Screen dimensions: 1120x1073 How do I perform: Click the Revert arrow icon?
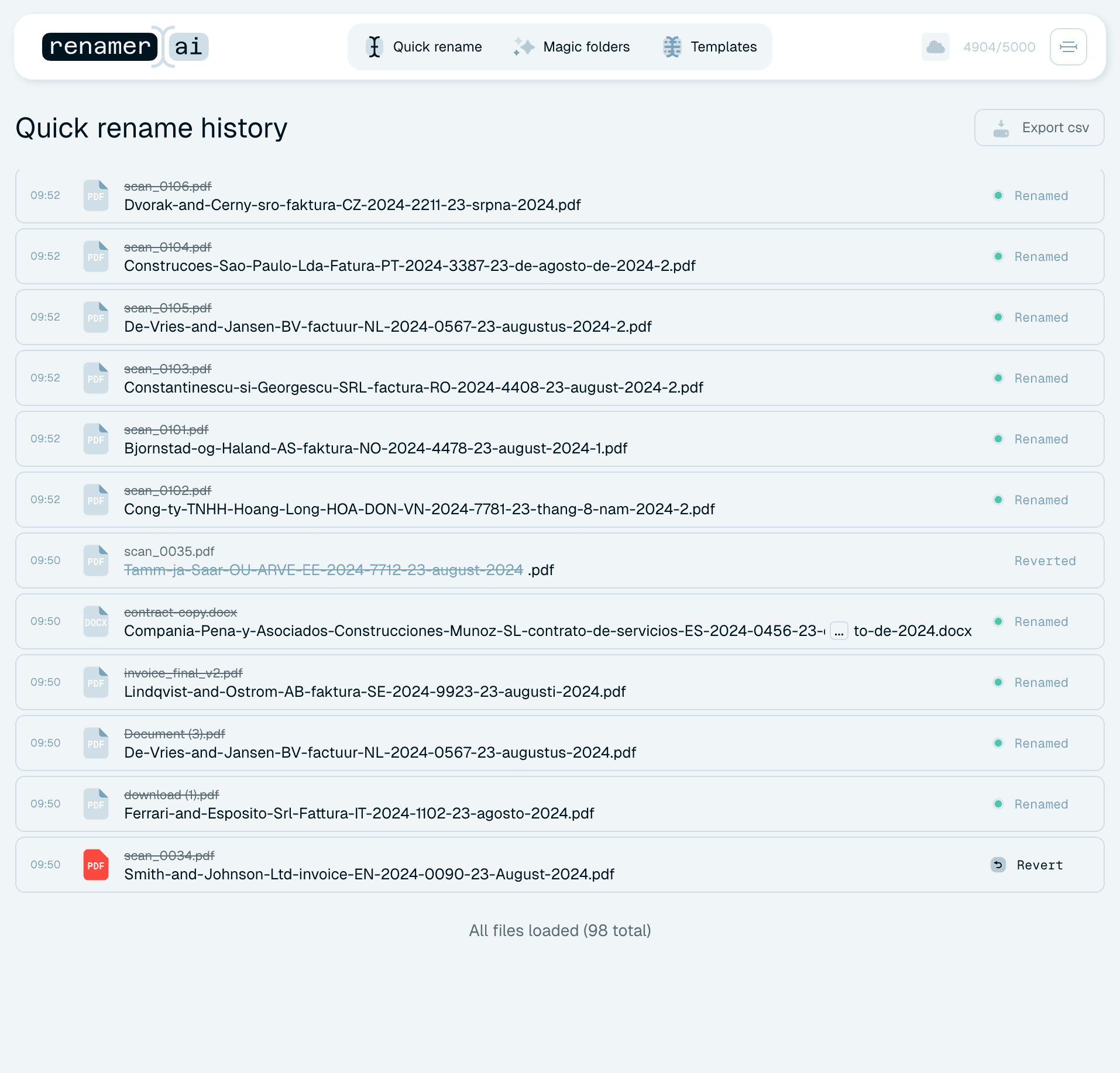click(x=998, y=865)
